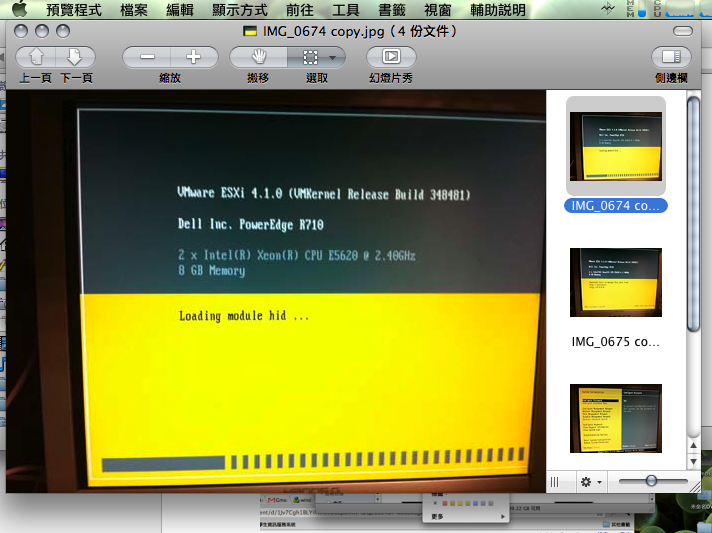Select the 搬移 hand move tool
The image size is (712, 533).
(x=258, y=57)
